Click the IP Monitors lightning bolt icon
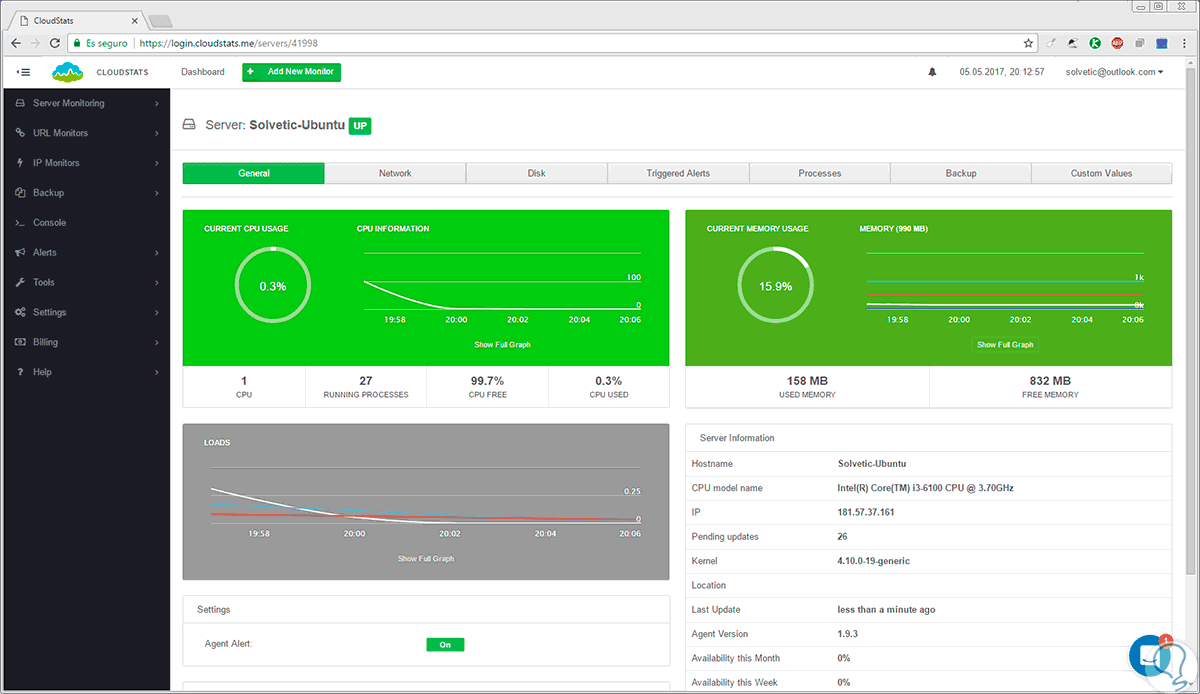 (20, 163)
